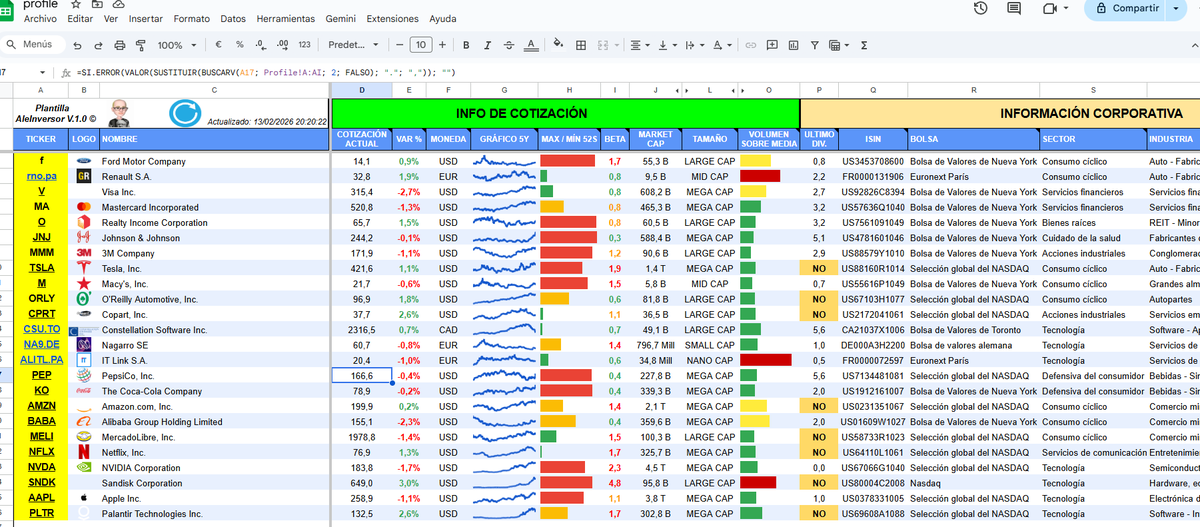Viewport: 1200px width, 527px height.
Task: Activate the paint format tool
Action: pyautogui.click(x=141, y=45)
